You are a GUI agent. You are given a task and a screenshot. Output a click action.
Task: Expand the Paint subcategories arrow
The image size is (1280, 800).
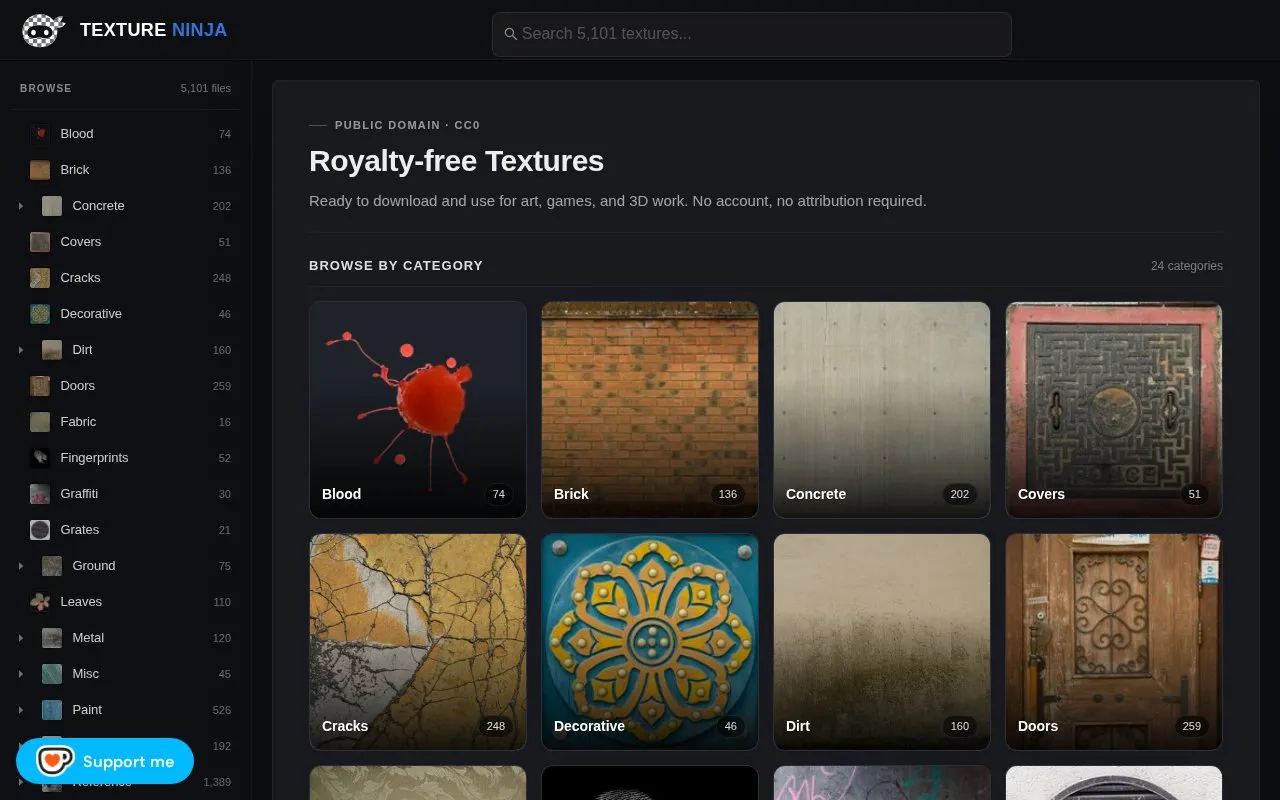coord(21,709)
